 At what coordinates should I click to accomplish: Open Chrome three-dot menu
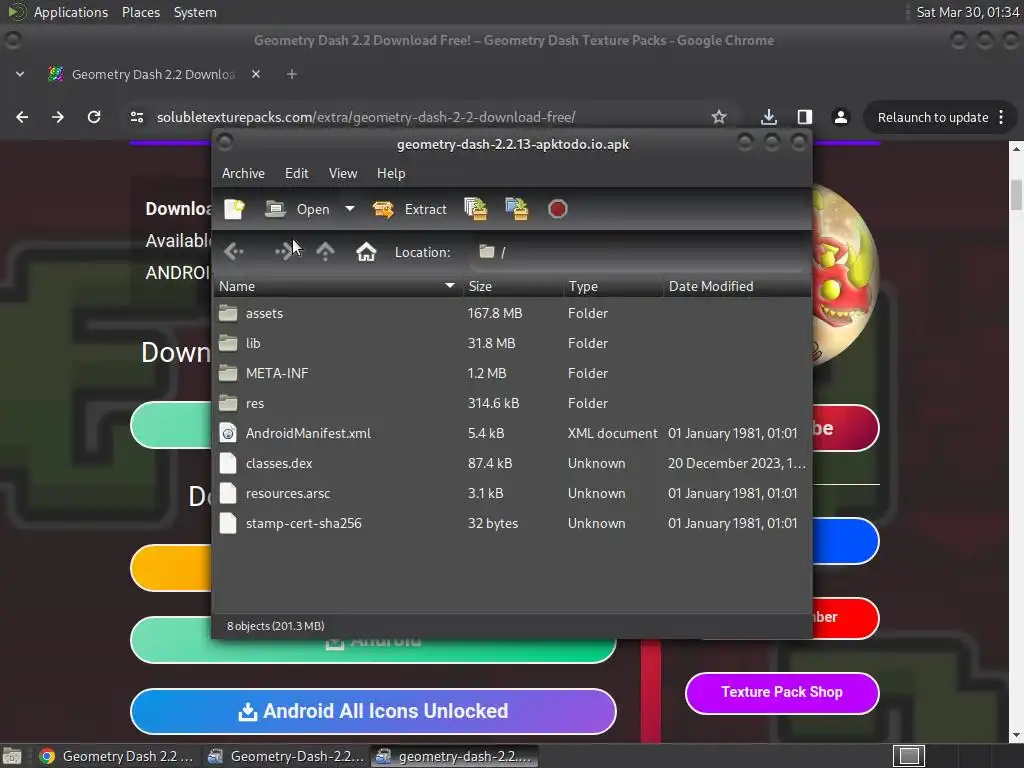click(x=1001, y=118)
